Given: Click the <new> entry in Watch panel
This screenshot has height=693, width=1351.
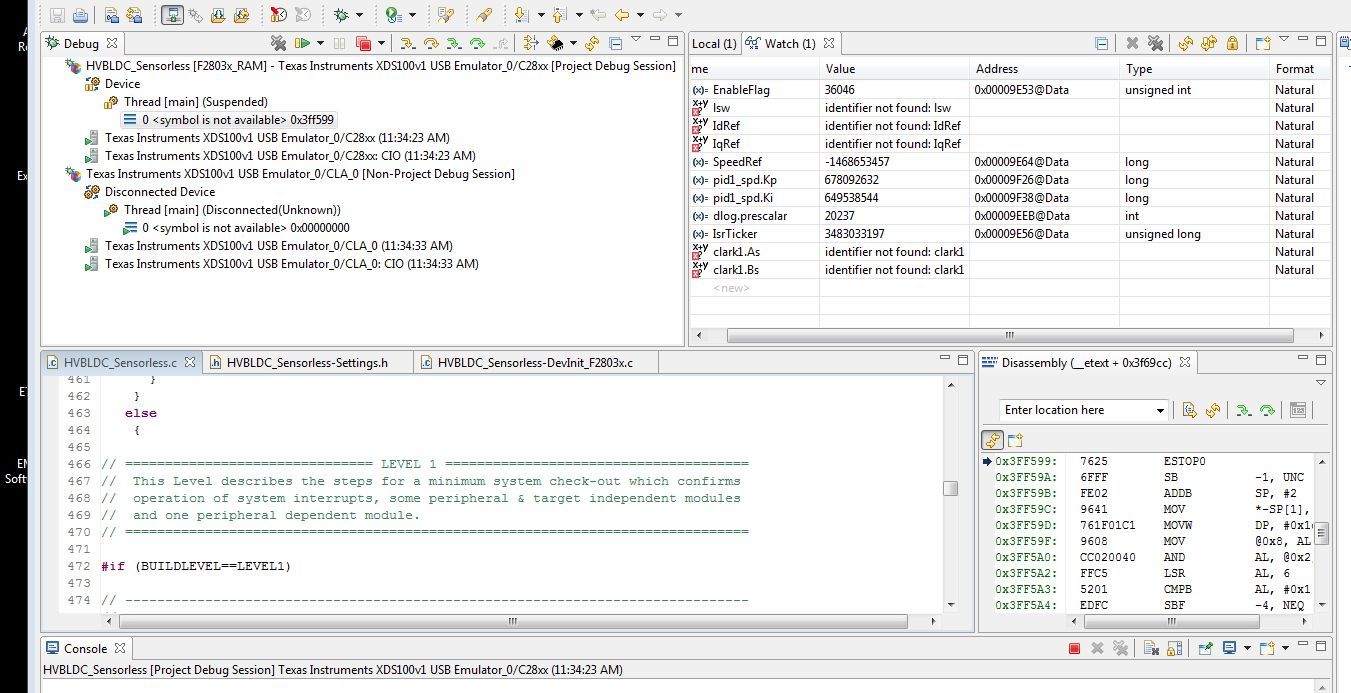Looking at the screenshot, I should coord(730,288).
